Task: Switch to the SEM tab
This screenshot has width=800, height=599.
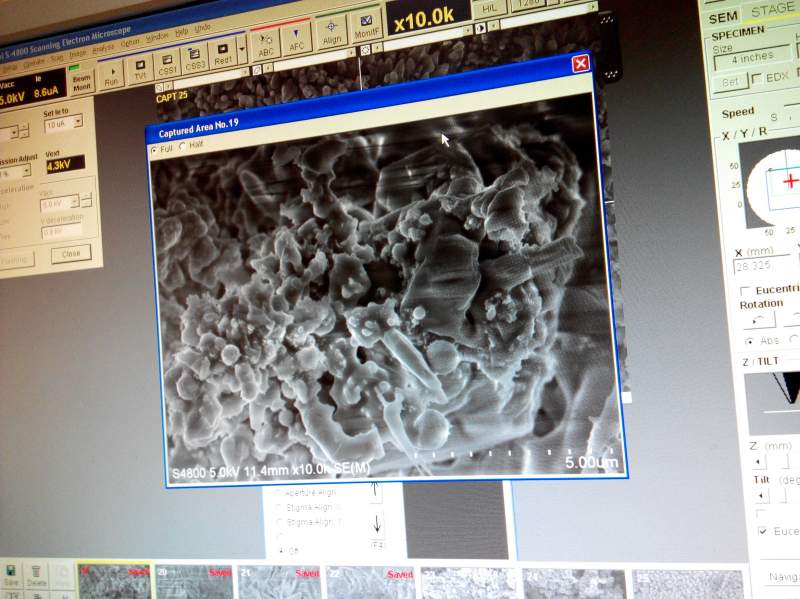Action: click(x=723, y=18)
